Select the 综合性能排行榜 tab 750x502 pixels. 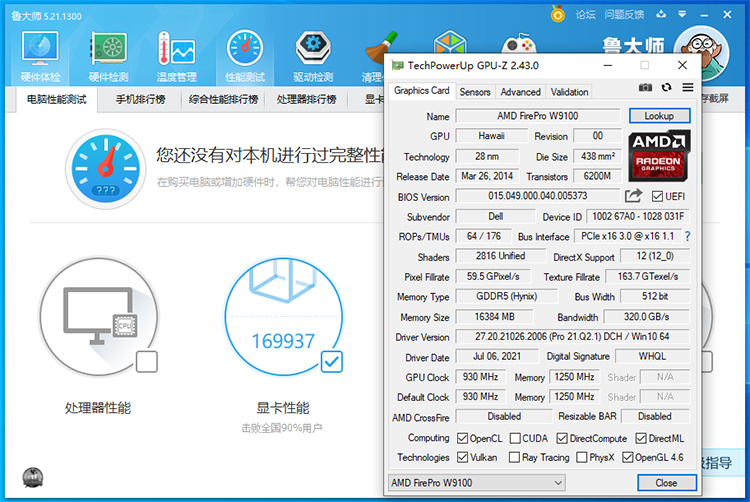click(223, 99)
